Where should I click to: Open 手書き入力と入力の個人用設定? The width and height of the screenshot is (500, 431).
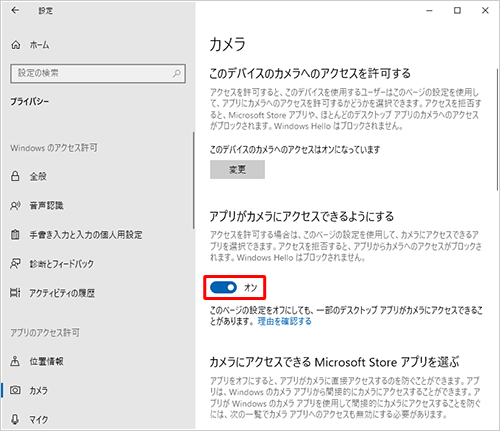click(86, 235)
